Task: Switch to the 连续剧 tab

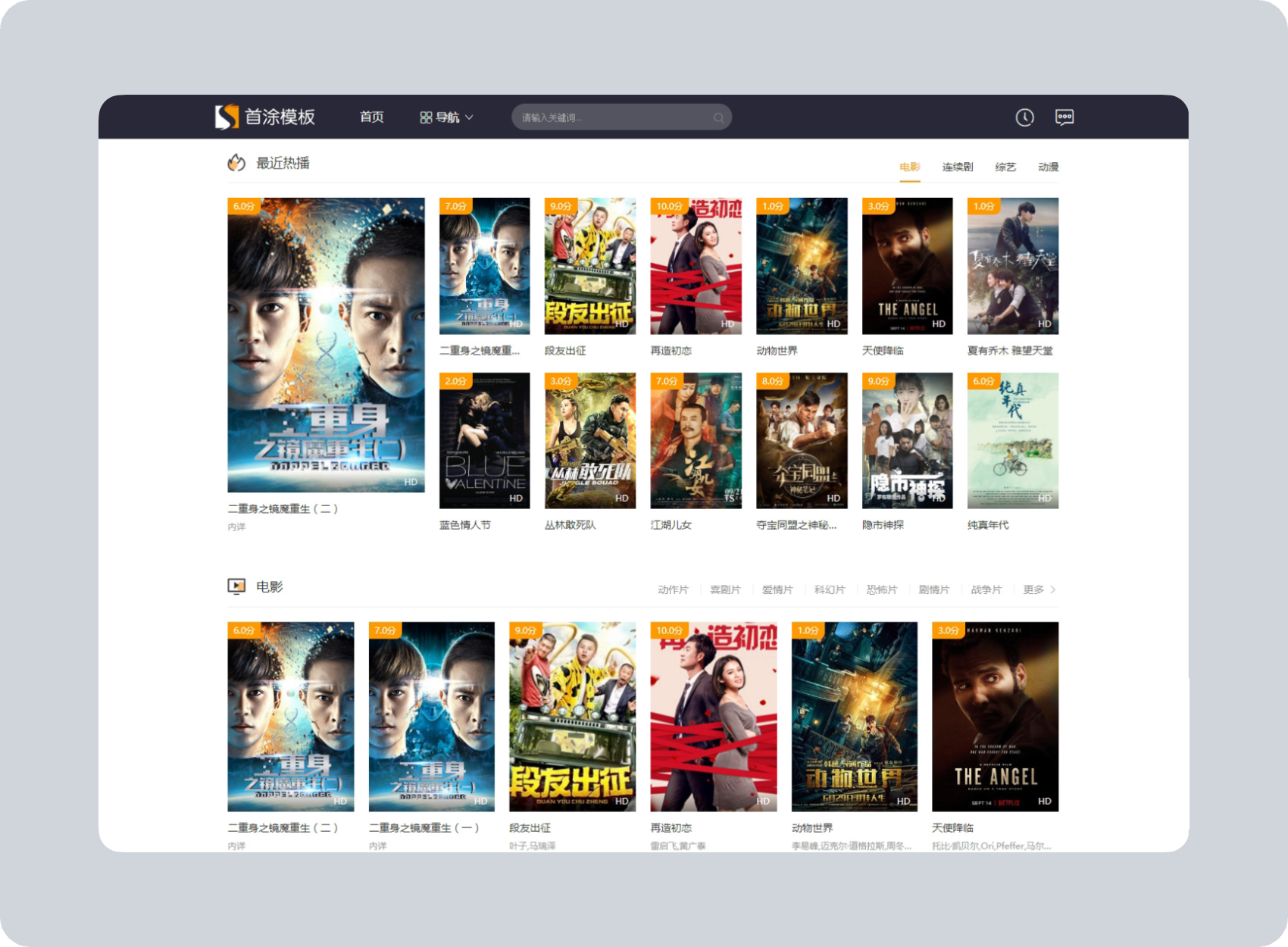Action: pyautogui.click(x=958, y=167)
